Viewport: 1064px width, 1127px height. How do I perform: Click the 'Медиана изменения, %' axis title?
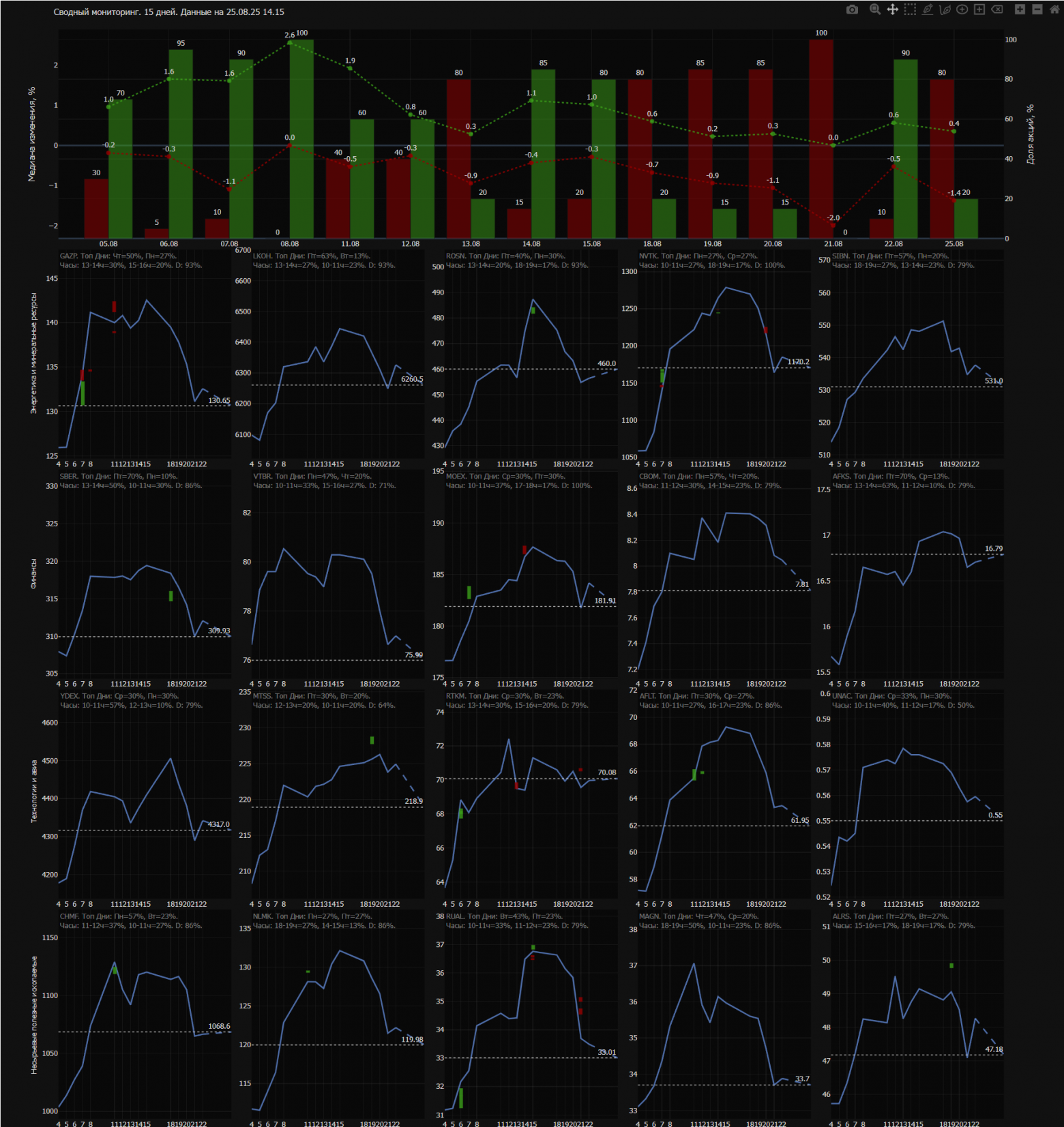pyautogui.click(x=31, y=134)
